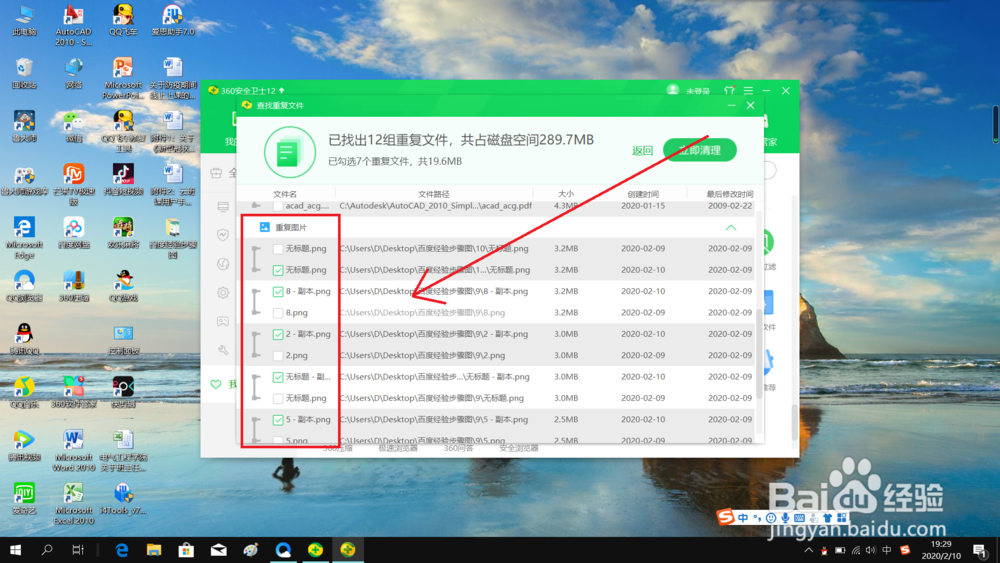Sort by the 大小 column header
The image size is (1000, 563).
point(566,194)
